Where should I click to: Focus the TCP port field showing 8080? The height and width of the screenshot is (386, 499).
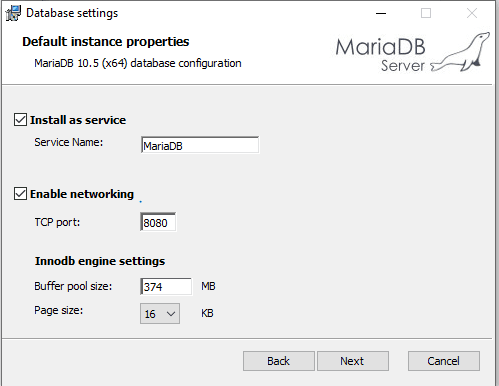158,222
